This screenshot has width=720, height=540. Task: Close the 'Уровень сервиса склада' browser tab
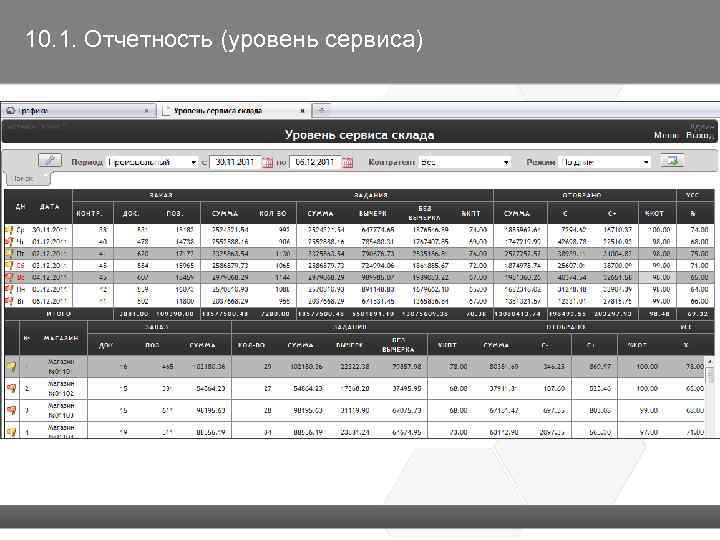pyautogui.click(x=302, y=111)
